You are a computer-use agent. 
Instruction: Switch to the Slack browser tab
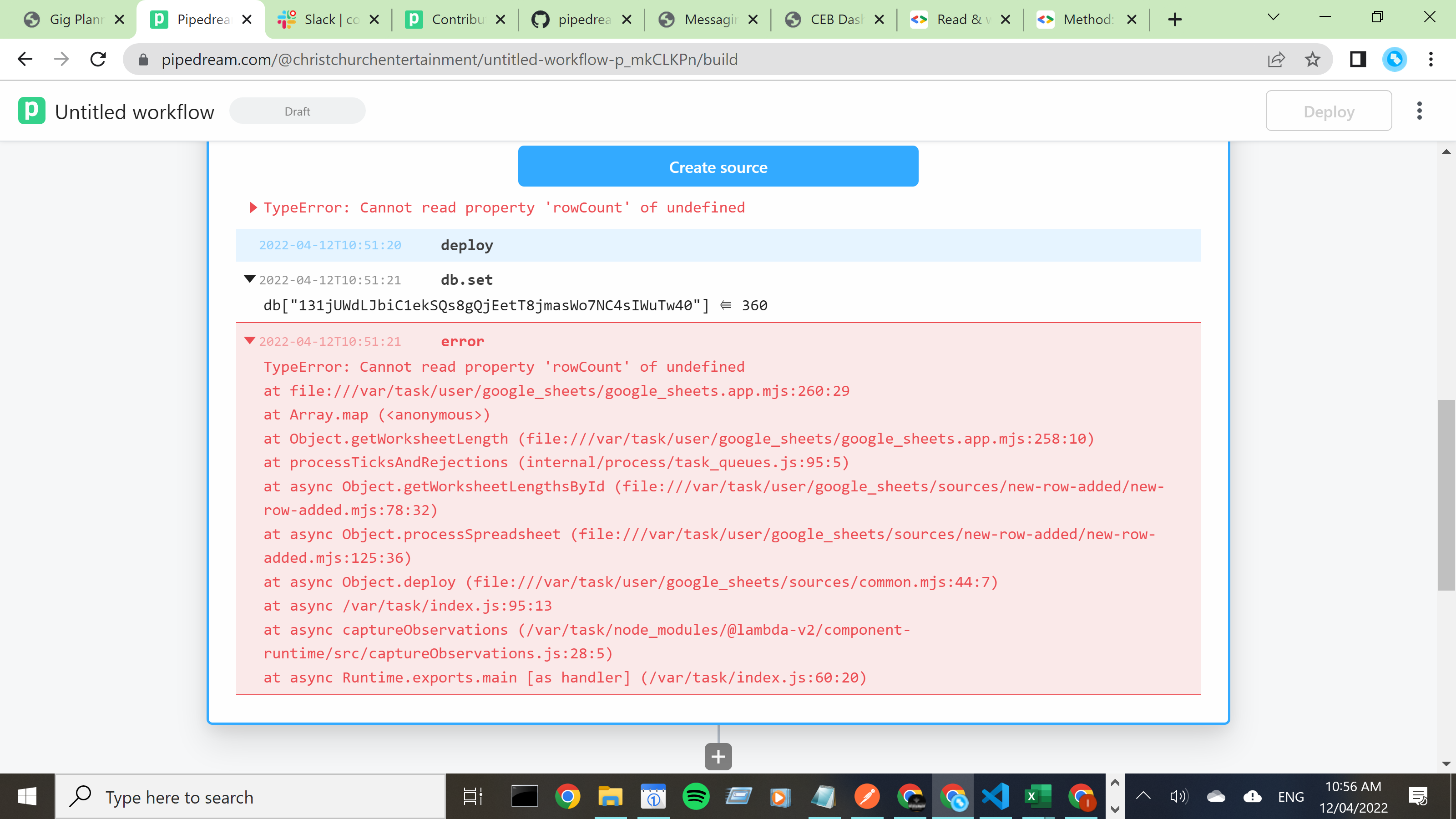[x=322, y=19]
